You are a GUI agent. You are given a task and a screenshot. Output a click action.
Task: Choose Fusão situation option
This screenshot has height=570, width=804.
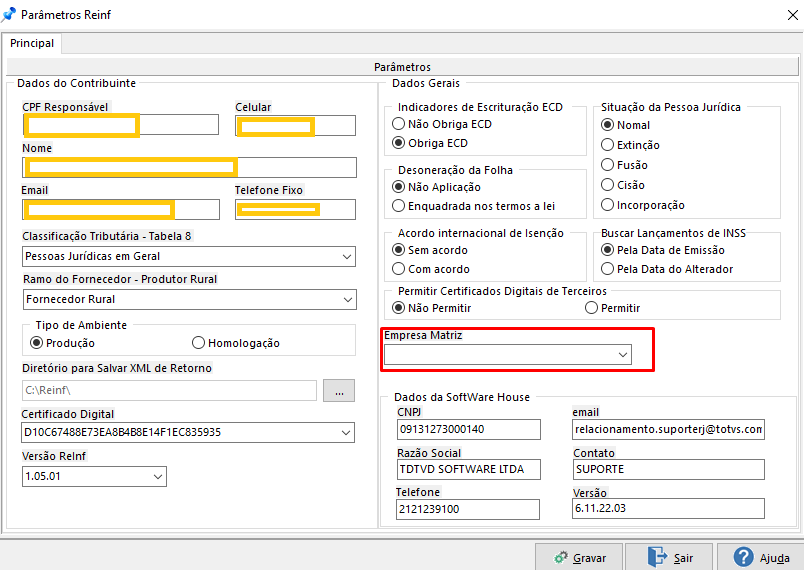tap(607, 165)
